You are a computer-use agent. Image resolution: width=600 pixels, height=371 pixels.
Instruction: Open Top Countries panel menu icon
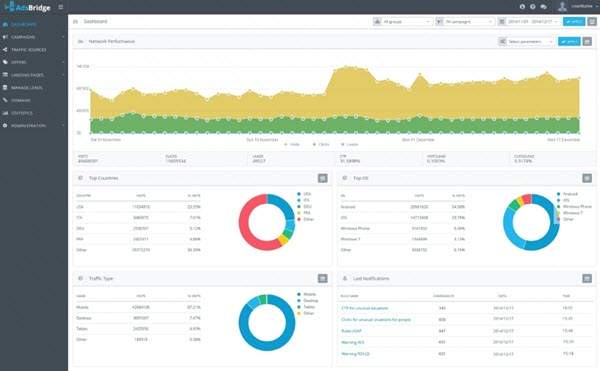[x=323, y=178]
